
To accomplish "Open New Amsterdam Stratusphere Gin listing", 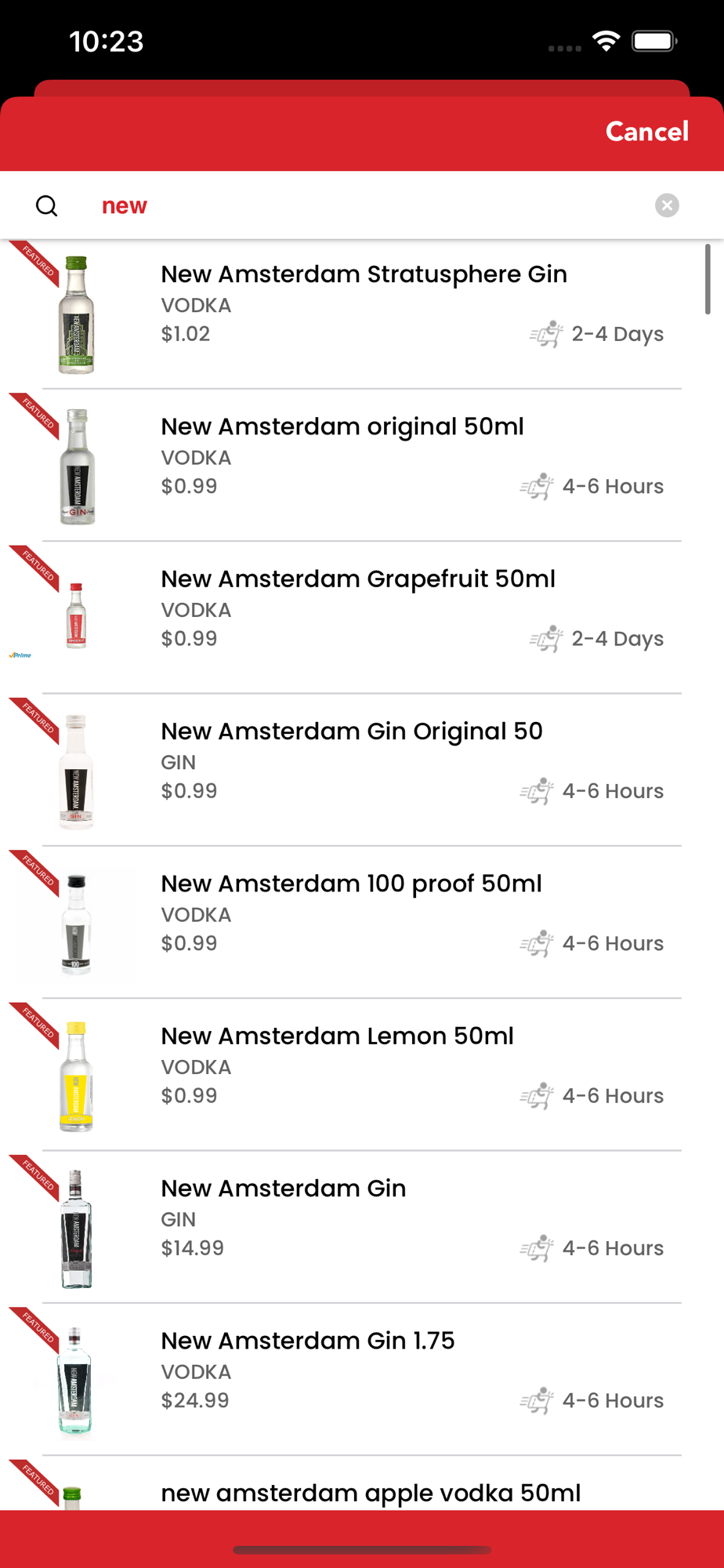I will click(364, 274).
